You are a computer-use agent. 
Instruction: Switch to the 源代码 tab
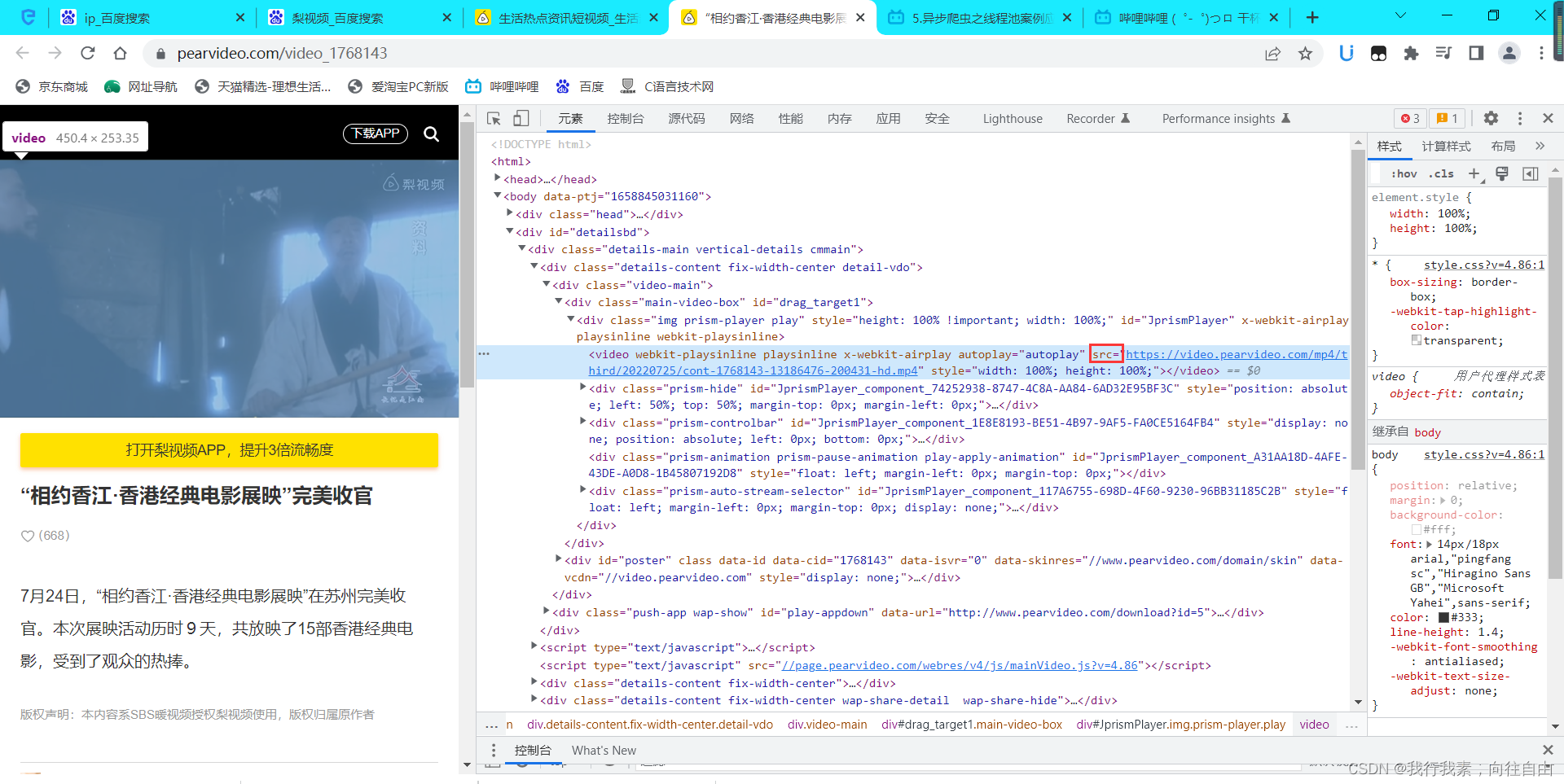coord(687,119)
